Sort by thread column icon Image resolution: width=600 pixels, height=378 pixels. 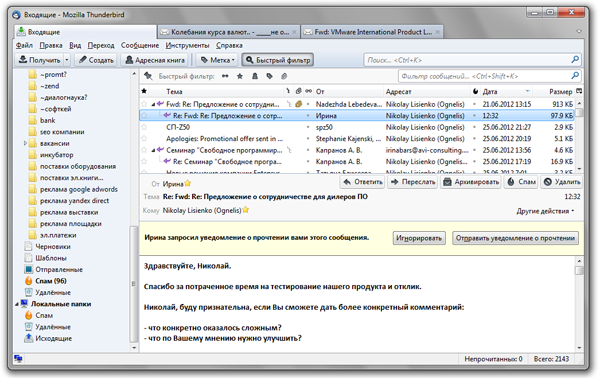(x=288, y=91)
